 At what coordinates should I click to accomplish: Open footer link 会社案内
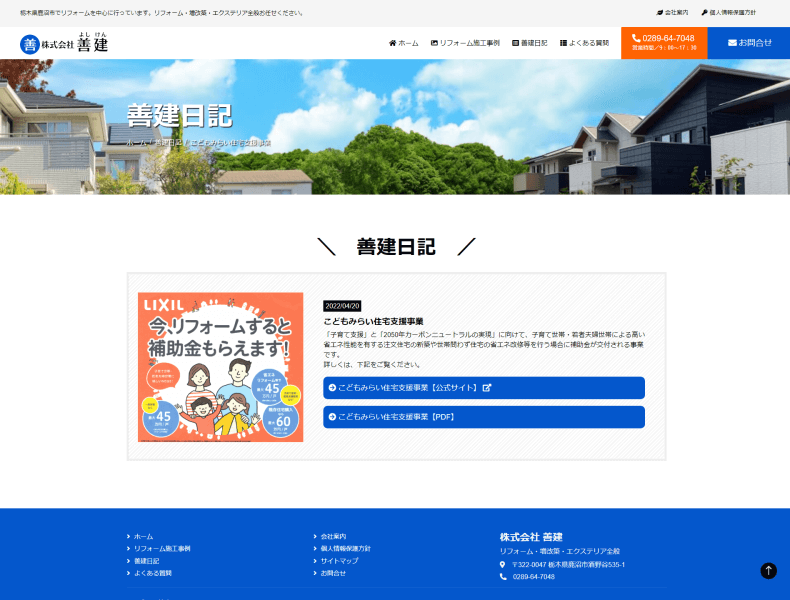tap(333, 537)
